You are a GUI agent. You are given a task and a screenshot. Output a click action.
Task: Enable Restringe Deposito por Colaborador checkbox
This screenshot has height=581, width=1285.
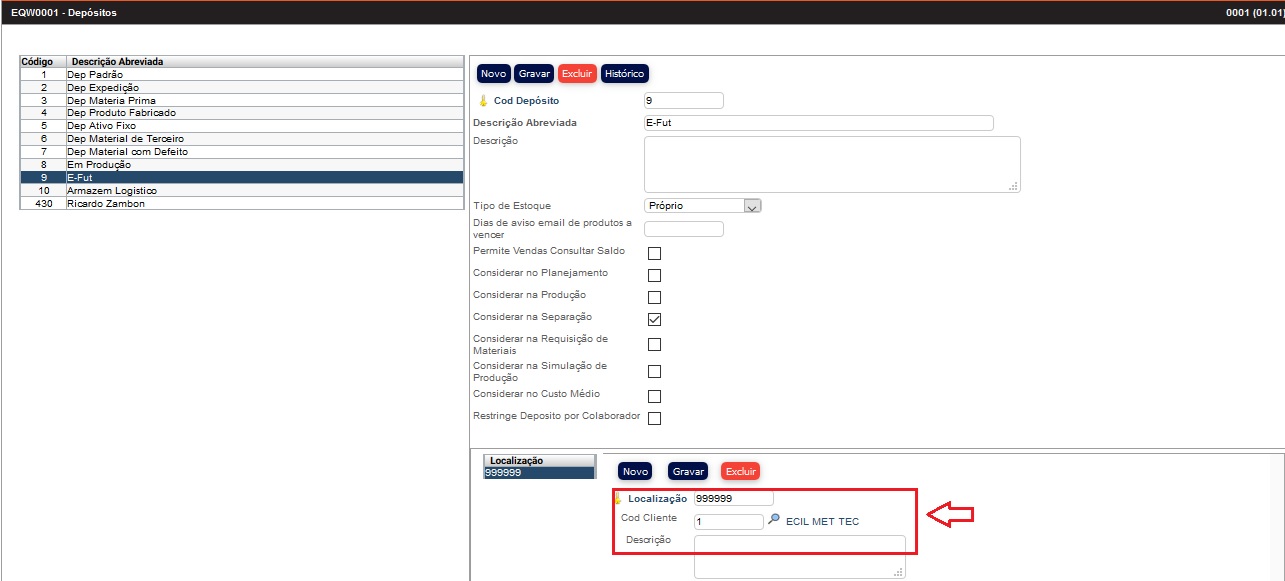[x=654, y=418]
